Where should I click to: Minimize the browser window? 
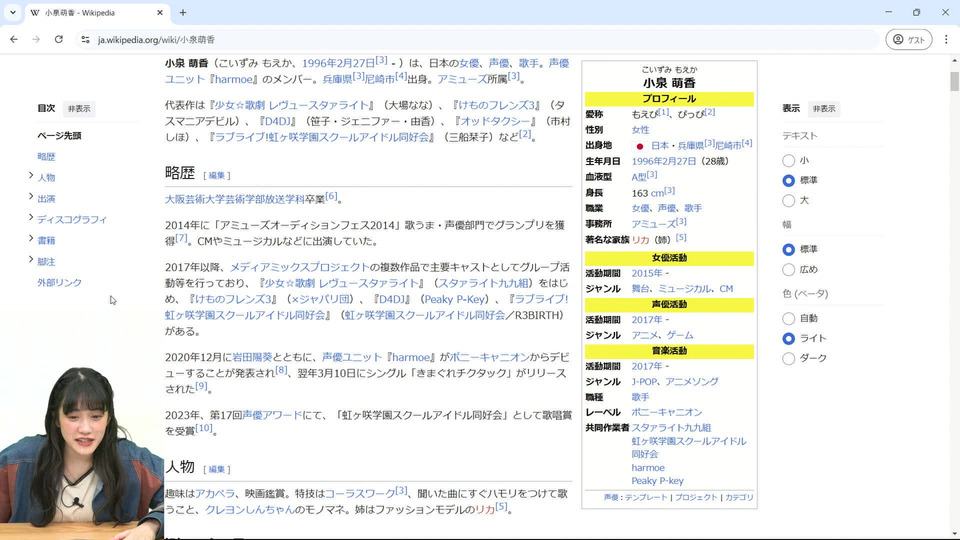coord(888,12)
